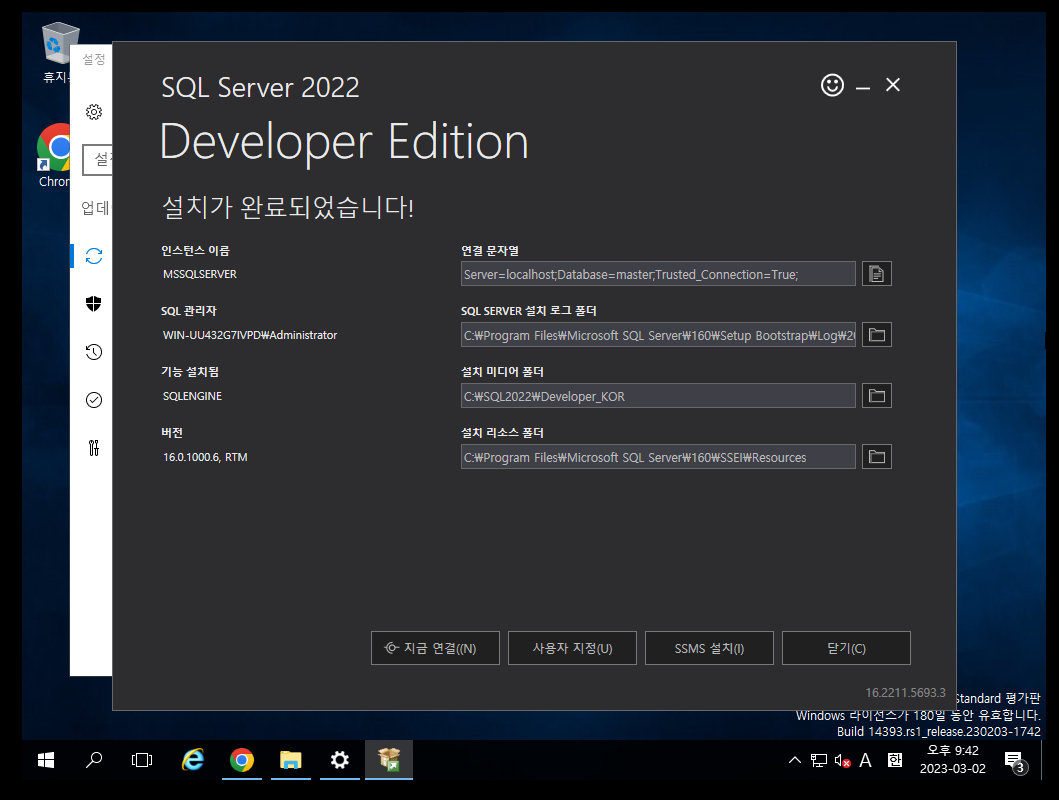Click the C:\SQL2022\Developer_KOR path field
Viewport: 1059px width, 800px height.
pos(658,396)
